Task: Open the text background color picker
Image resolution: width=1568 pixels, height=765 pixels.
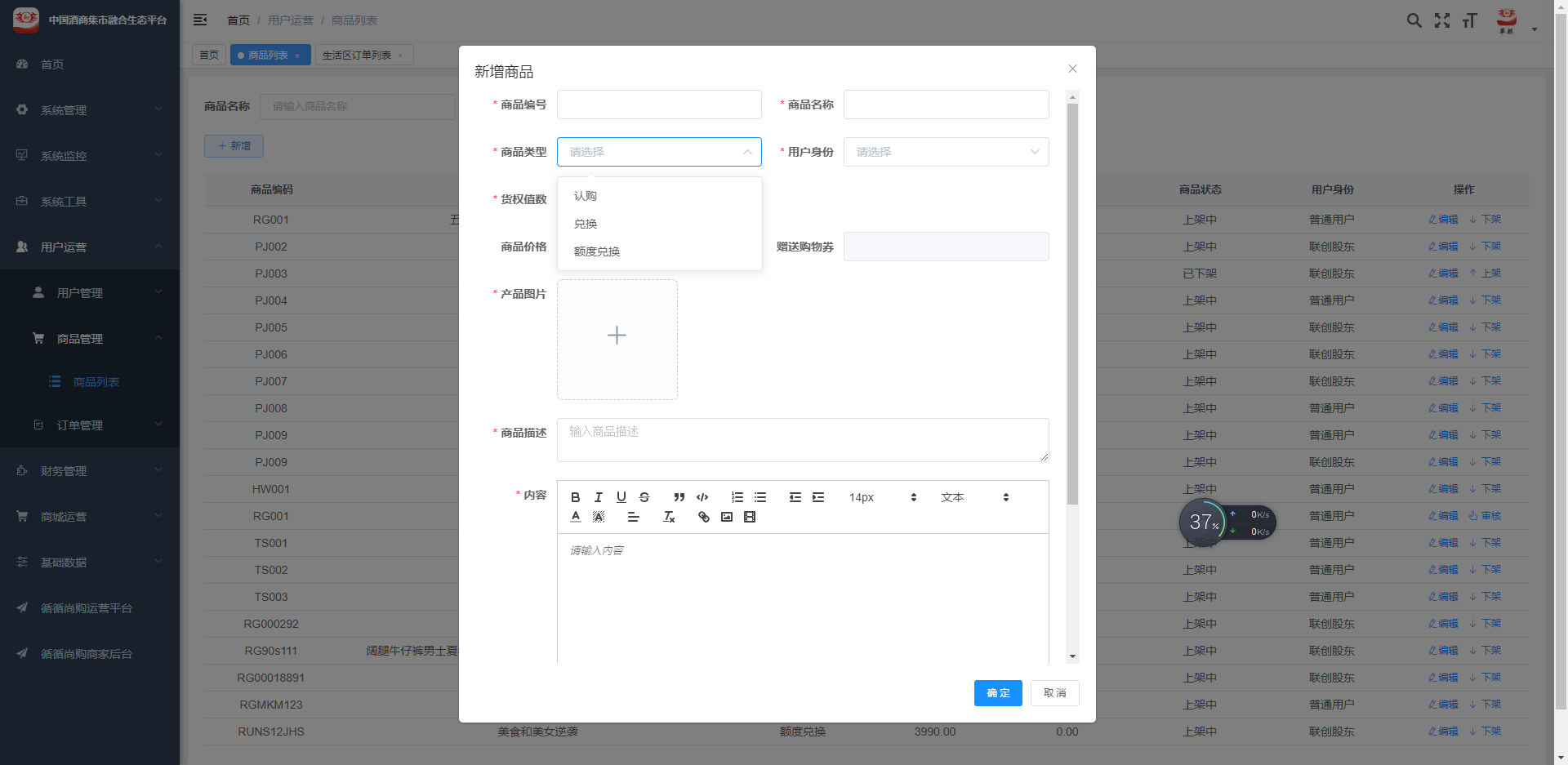Action: pos(598,517)
